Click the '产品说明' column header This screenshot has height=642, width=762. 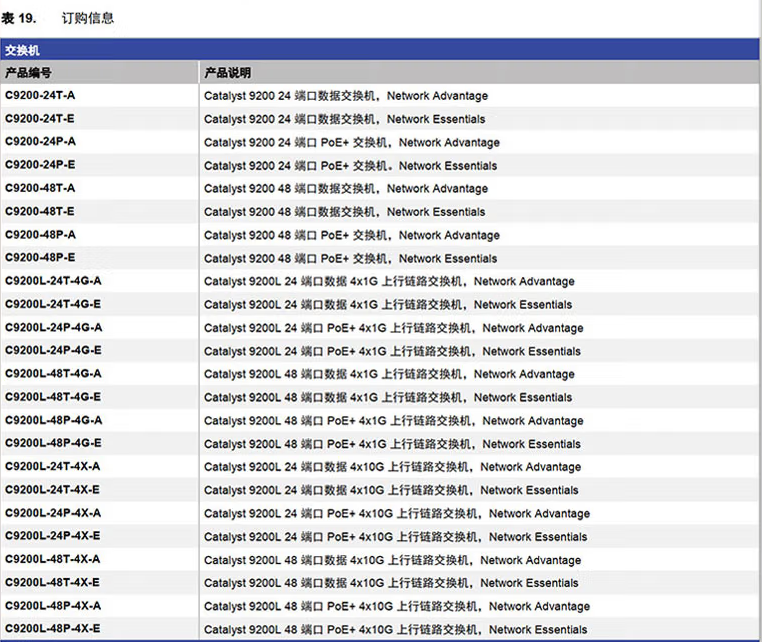pyautogui.click(x=227, y=73)
